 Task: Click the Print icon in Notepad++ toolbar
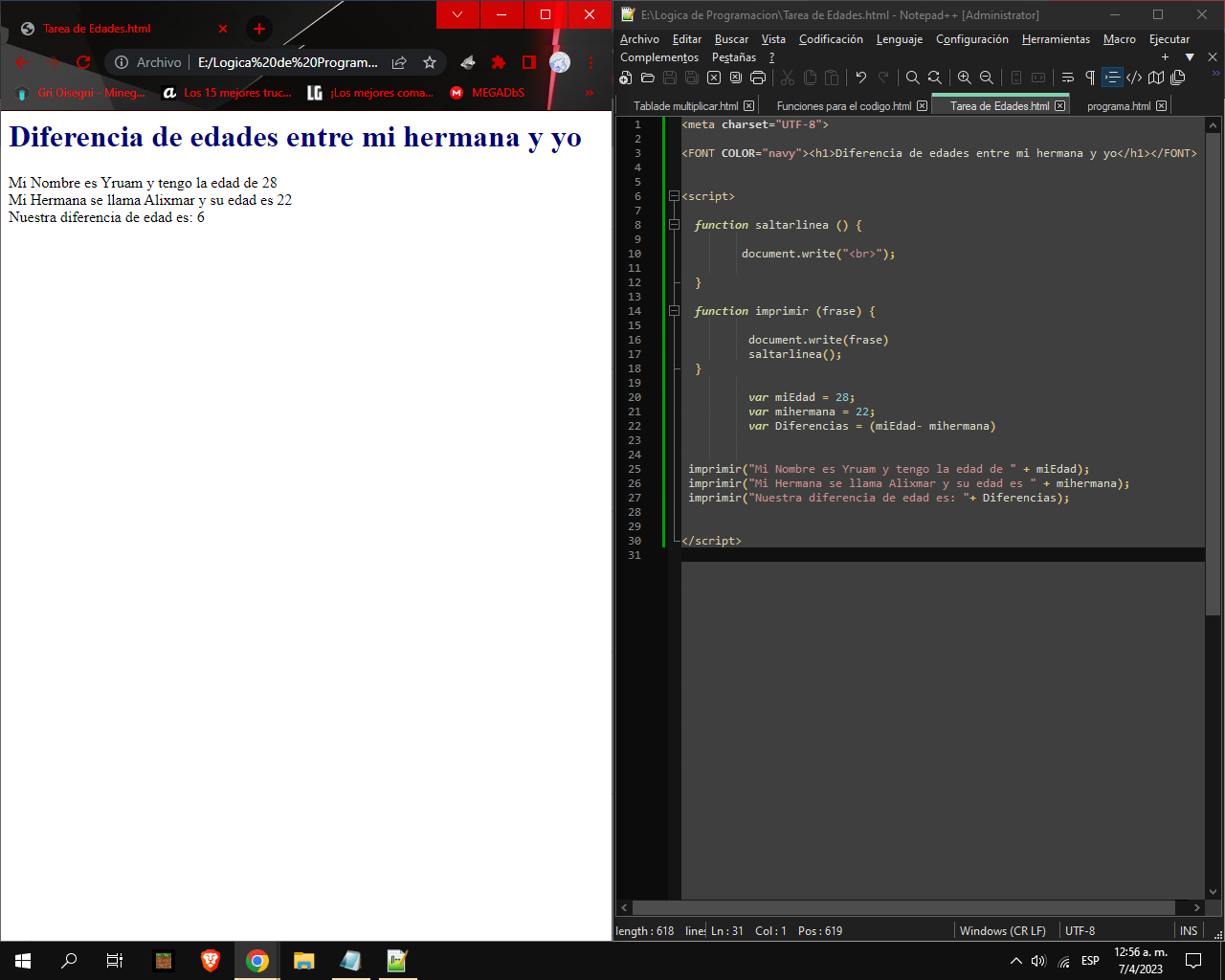758,78
